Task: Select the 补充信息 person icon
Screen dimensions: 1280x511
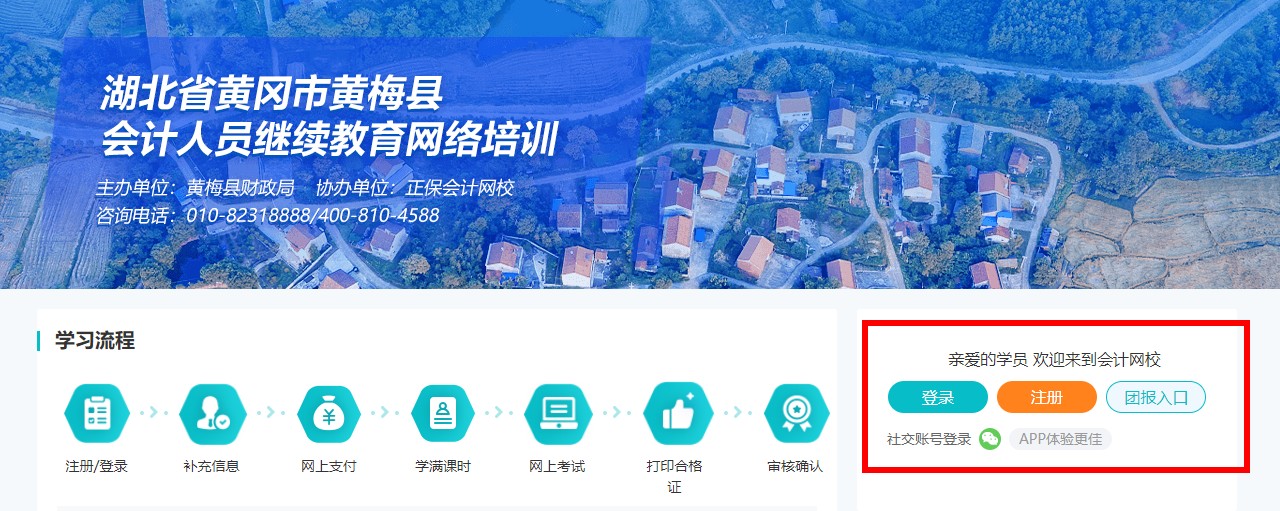Action: coord(212,414)
